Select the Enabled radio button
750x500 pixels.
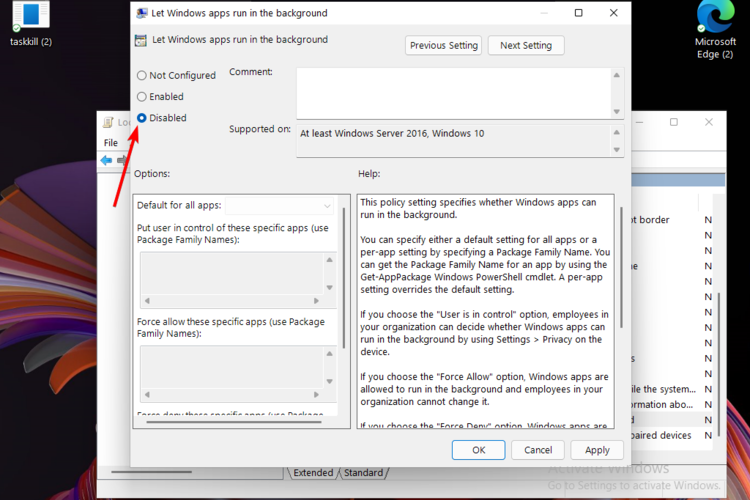pyautogui.click(x=142, y=97)
